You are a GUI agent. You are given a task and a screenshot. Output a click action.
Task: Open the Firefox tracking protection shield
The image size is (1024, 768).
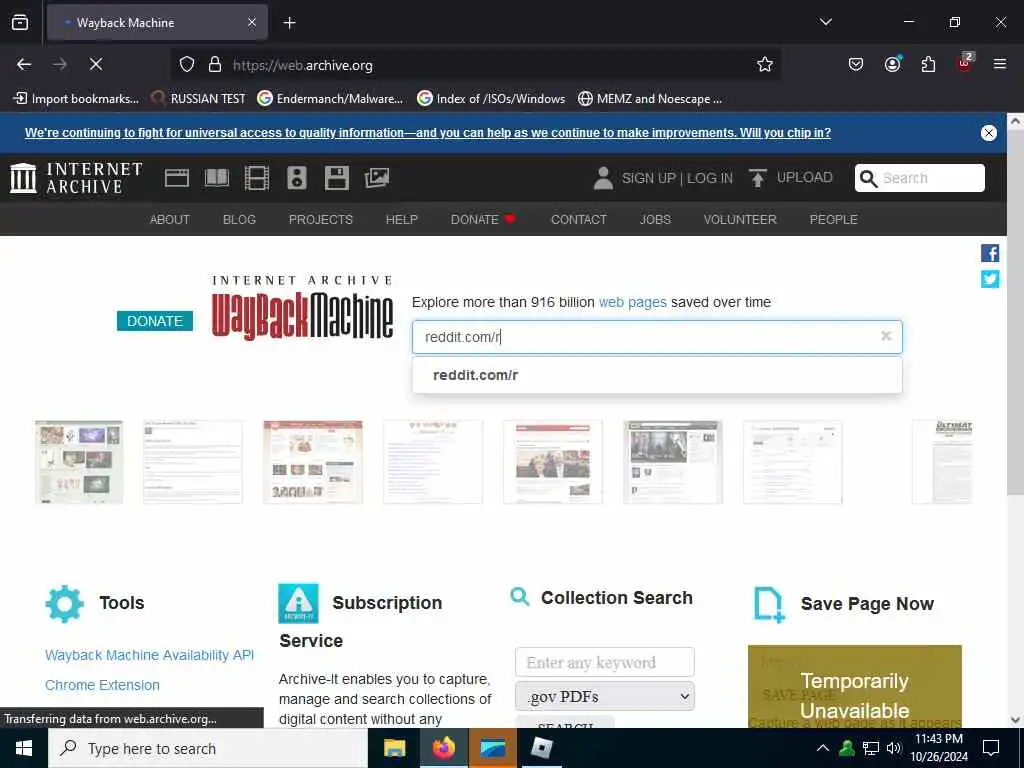(187, 64)
